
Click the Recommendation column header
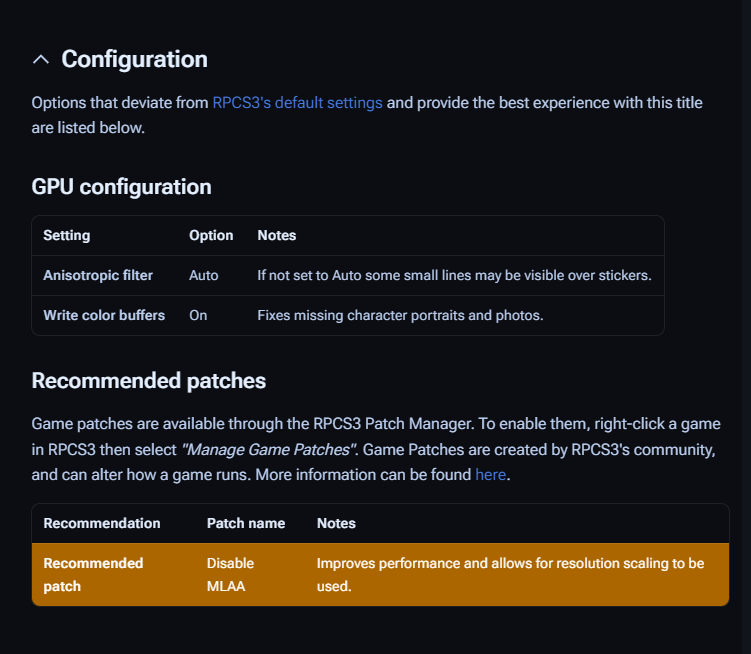102,523
